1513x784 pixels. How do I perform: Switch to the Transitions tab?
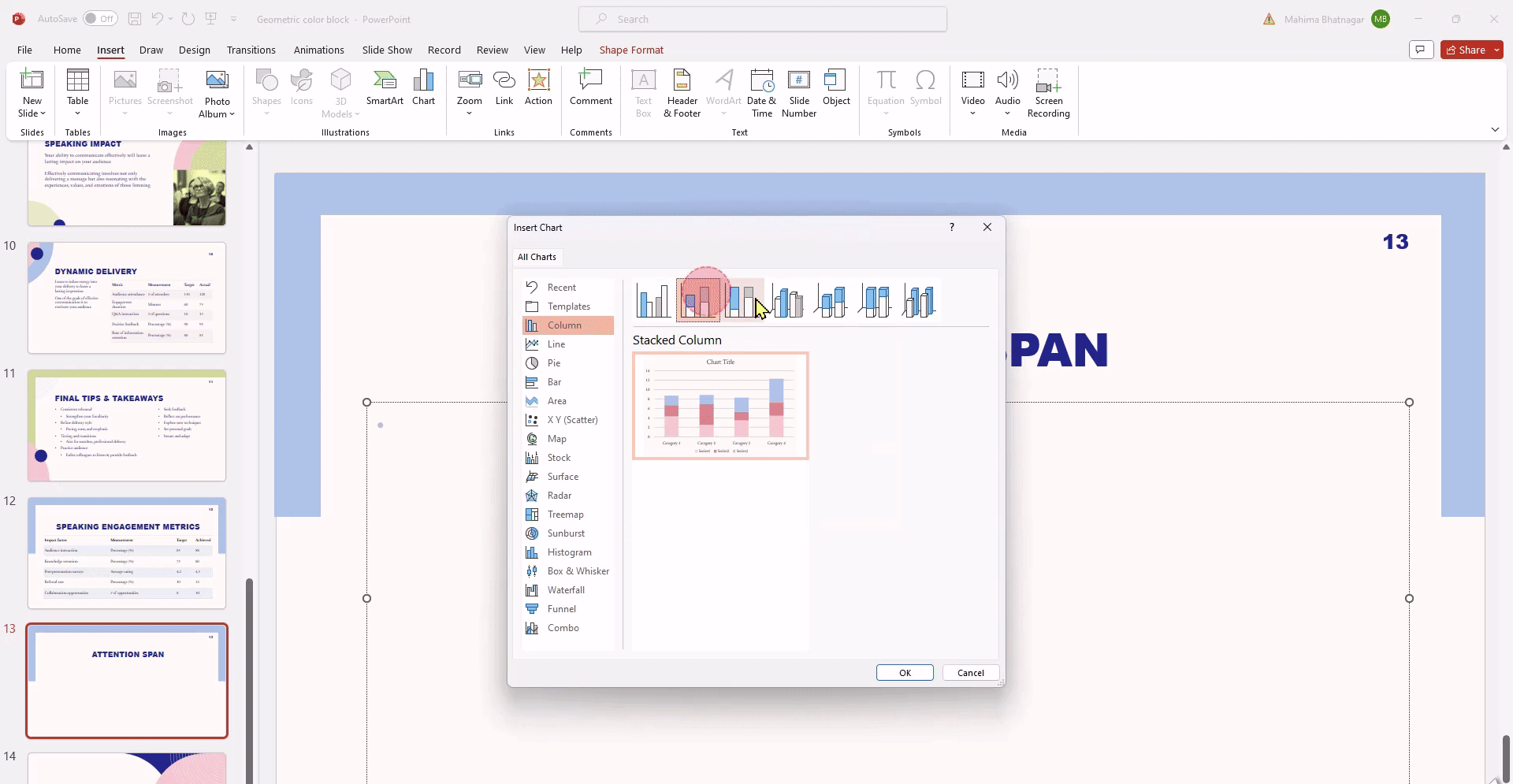click(251, 50)
